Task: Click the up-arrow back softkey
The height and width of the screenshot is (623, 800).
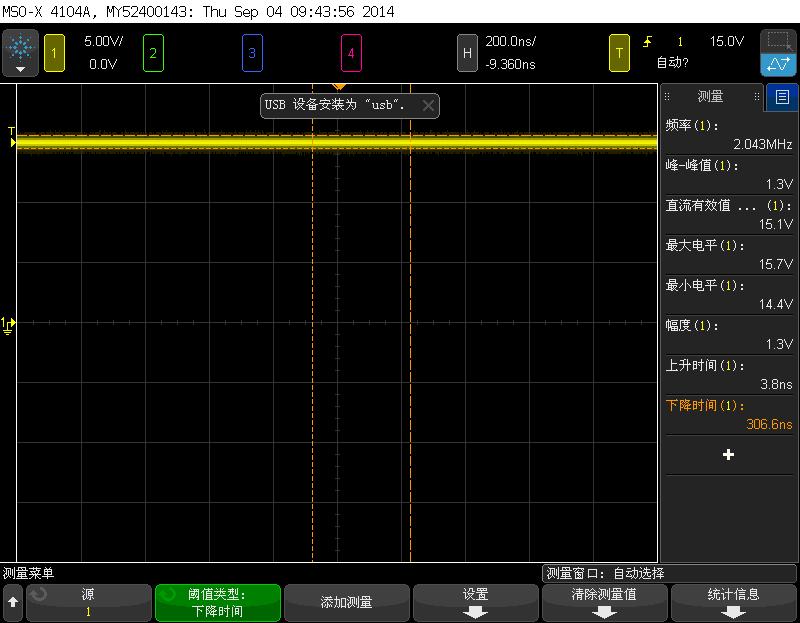Action: pos(13,603)
